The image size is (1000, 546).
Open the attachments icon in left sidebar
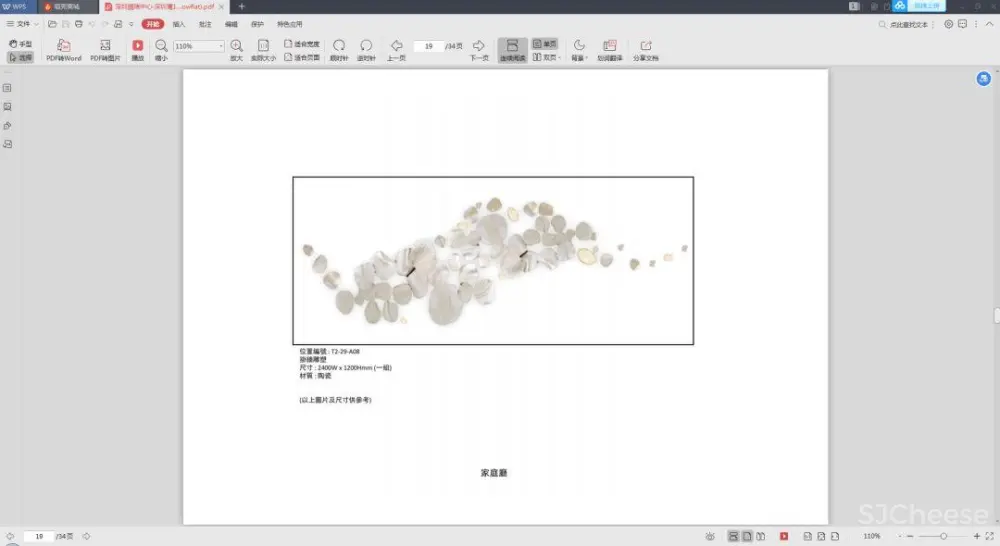[8, 126]
